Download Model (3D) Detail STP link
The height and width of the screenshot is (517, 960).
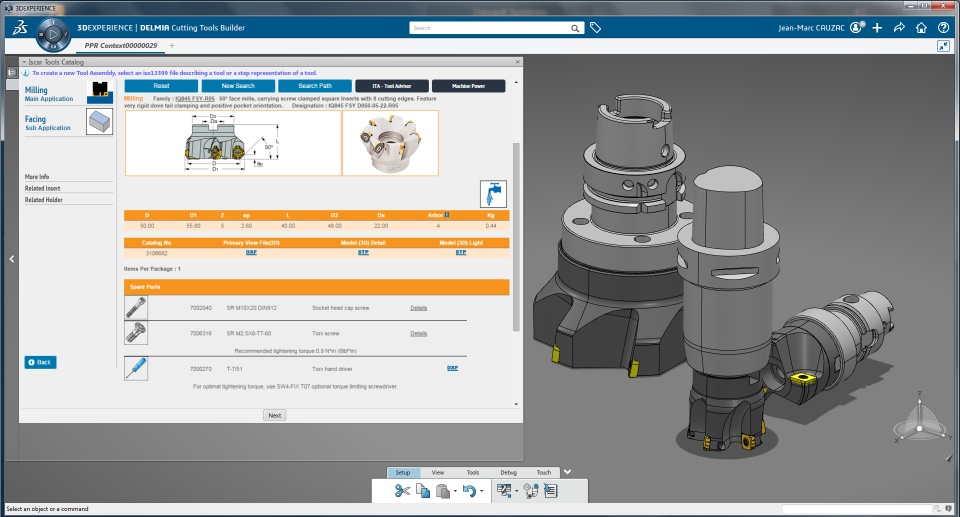click(x=363, y=252)
